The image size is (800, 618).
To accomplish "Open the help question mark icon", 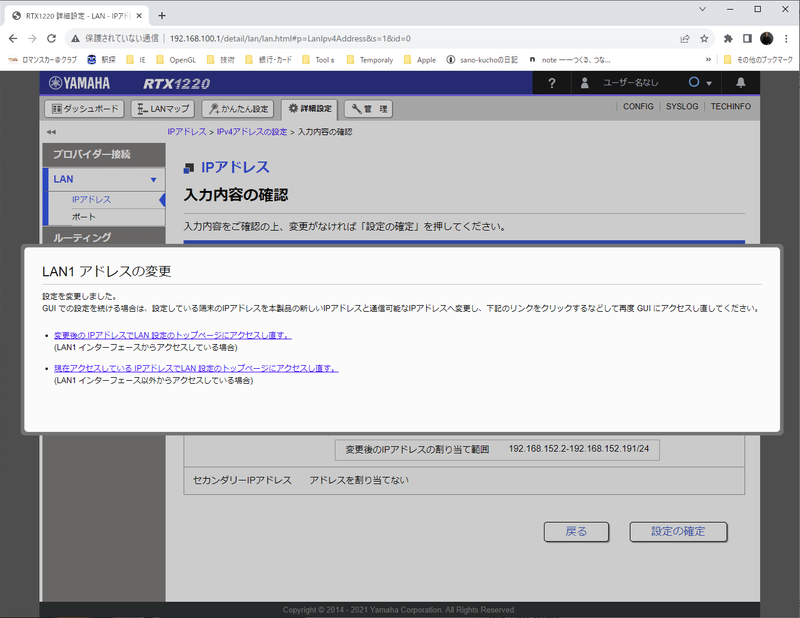I will click(x=552, y=83).
